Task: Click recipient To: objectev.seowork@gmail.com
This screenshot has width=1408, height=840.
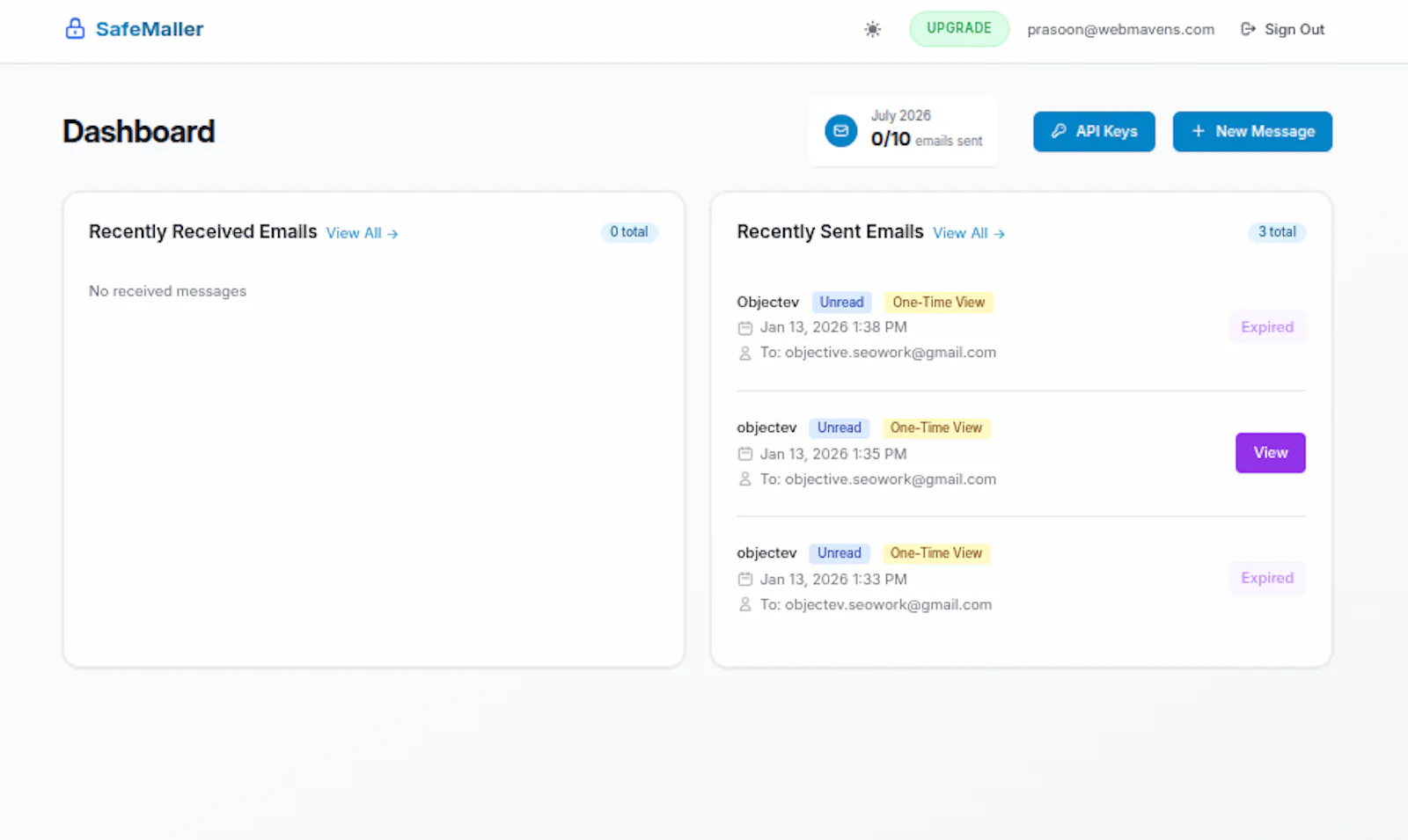Action: (876, 604)
